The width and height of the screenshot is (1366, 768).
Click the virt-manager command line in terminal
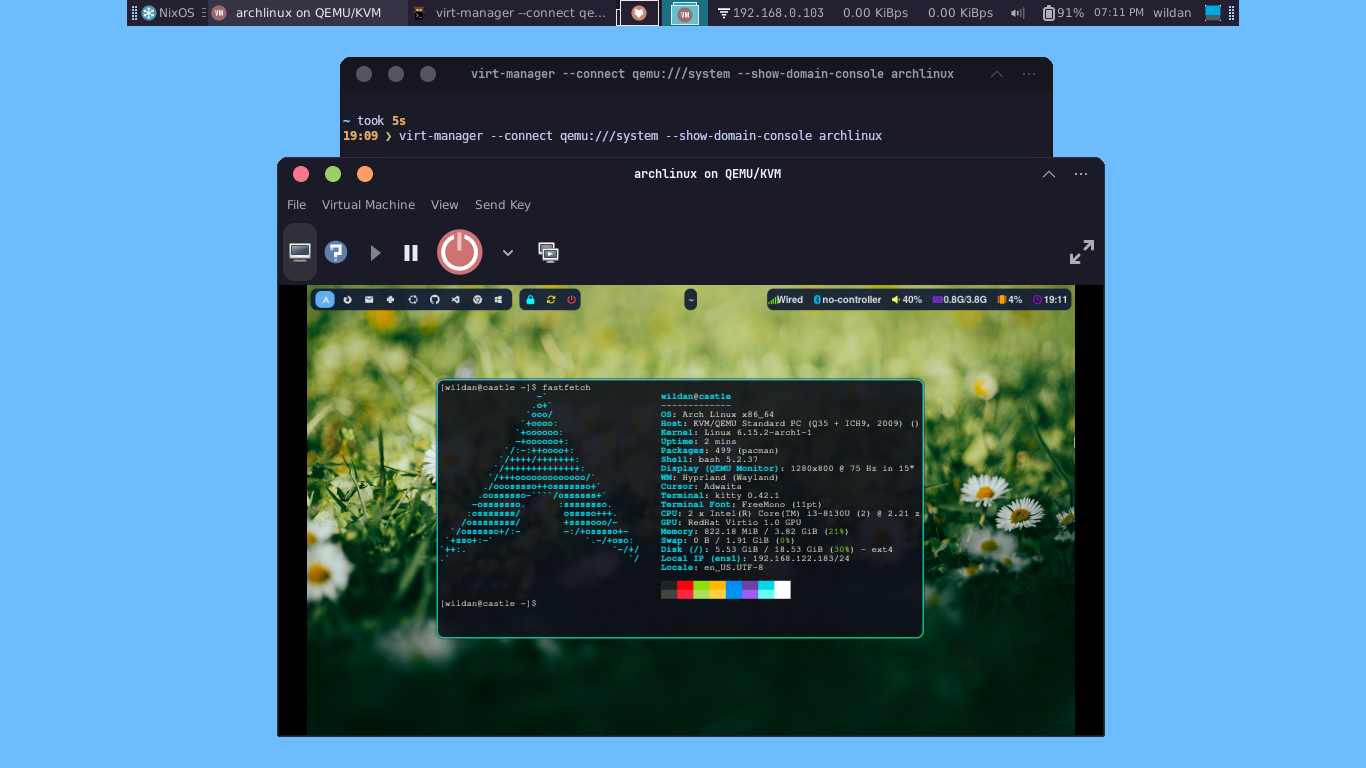click(x=640, y=136)
